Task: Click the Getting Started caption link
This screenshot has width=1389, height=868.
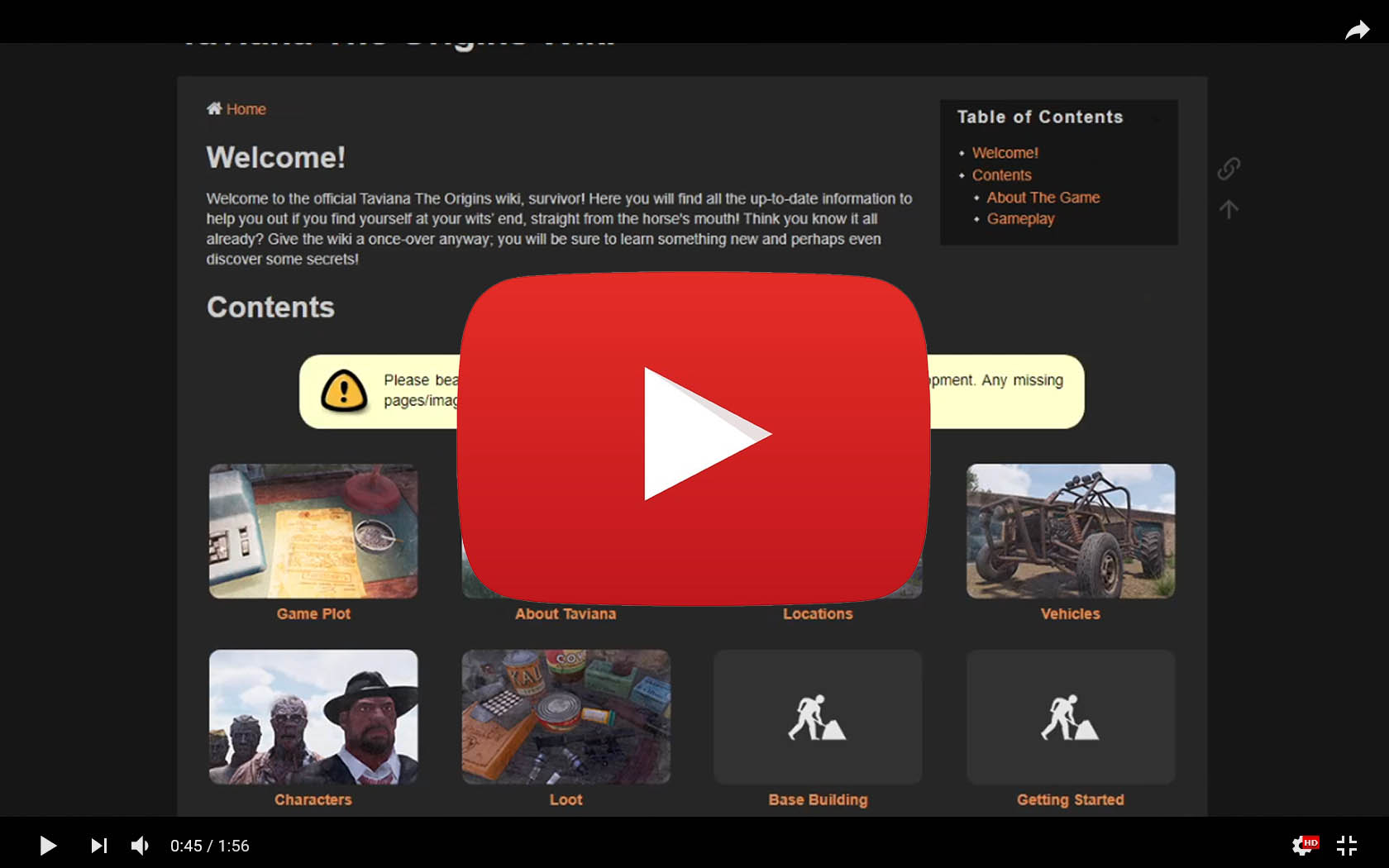Action: pyautogui.click(x=1071, y=799)
